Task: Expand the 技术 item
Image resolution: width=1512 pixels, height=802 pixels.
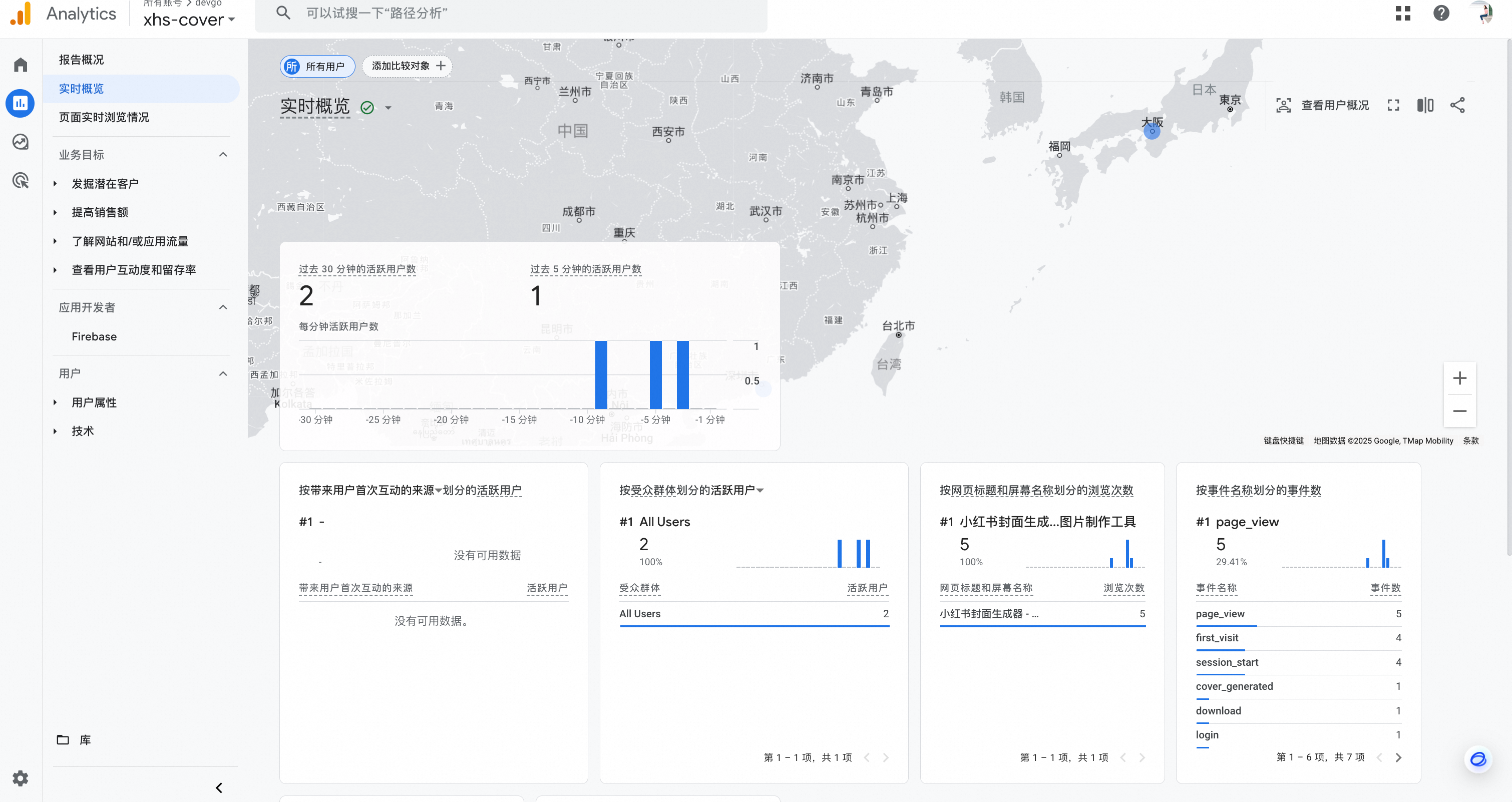Action: 55,431
